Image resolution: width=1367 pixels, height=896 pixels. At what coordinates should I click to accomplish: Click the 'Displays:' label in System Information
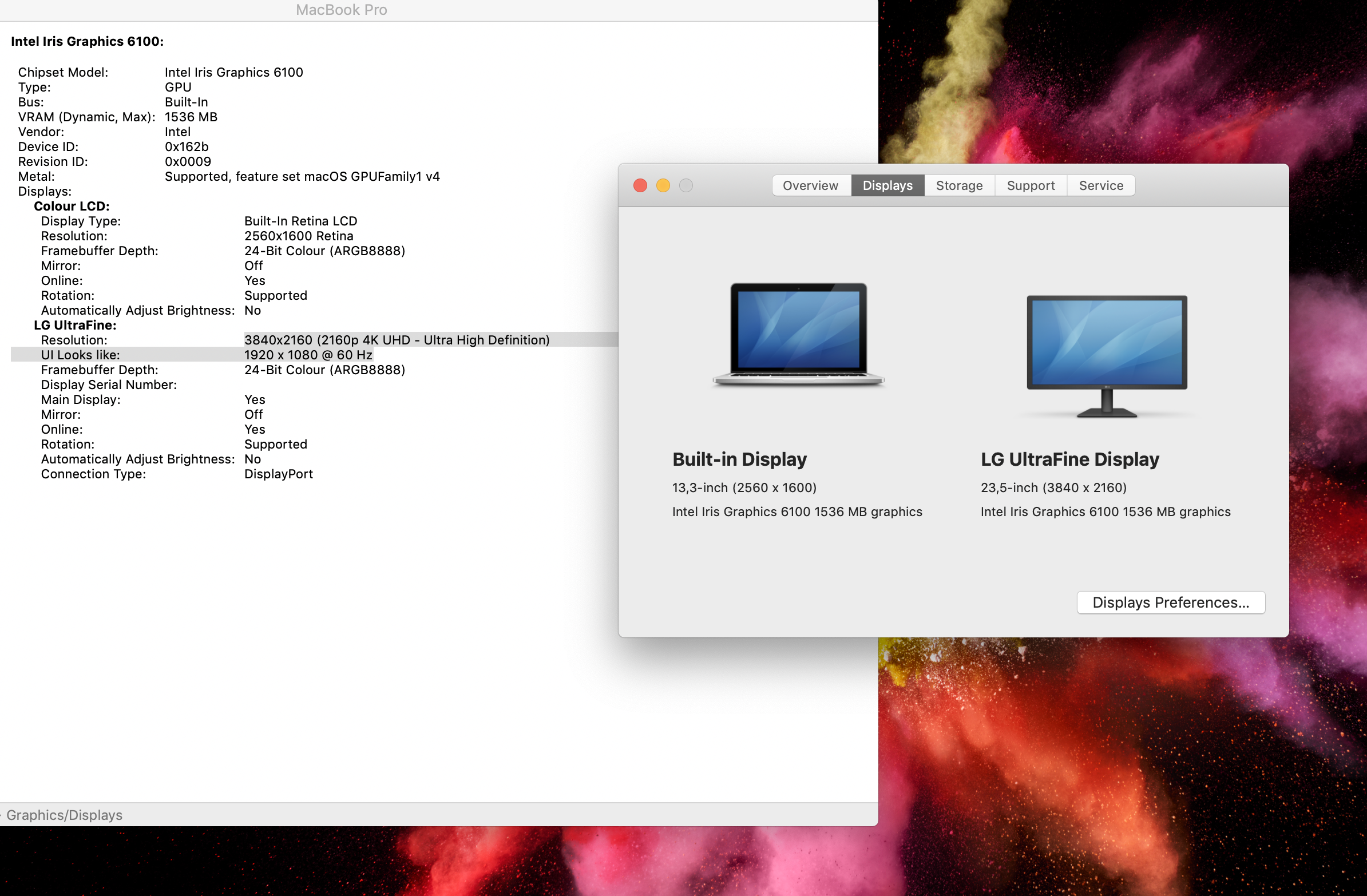[45, 191]
